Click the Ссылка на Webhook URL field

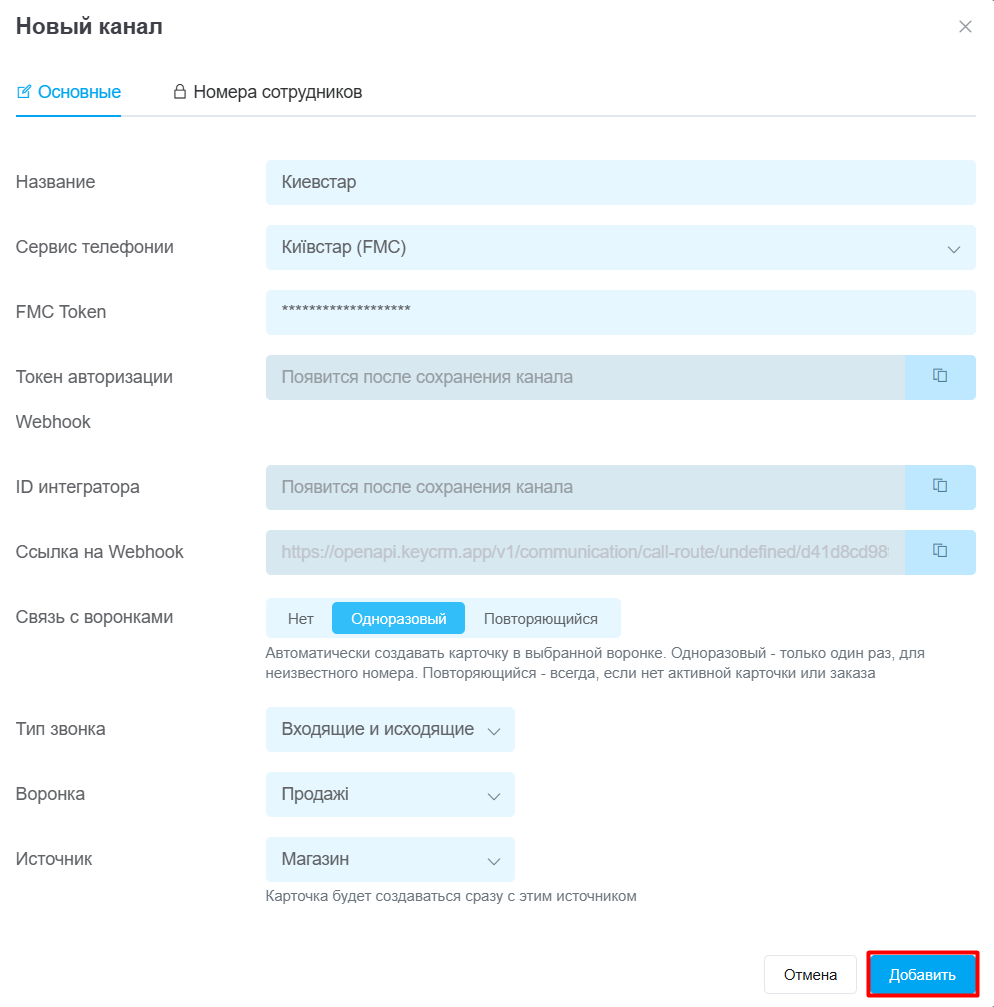point(586,552)
